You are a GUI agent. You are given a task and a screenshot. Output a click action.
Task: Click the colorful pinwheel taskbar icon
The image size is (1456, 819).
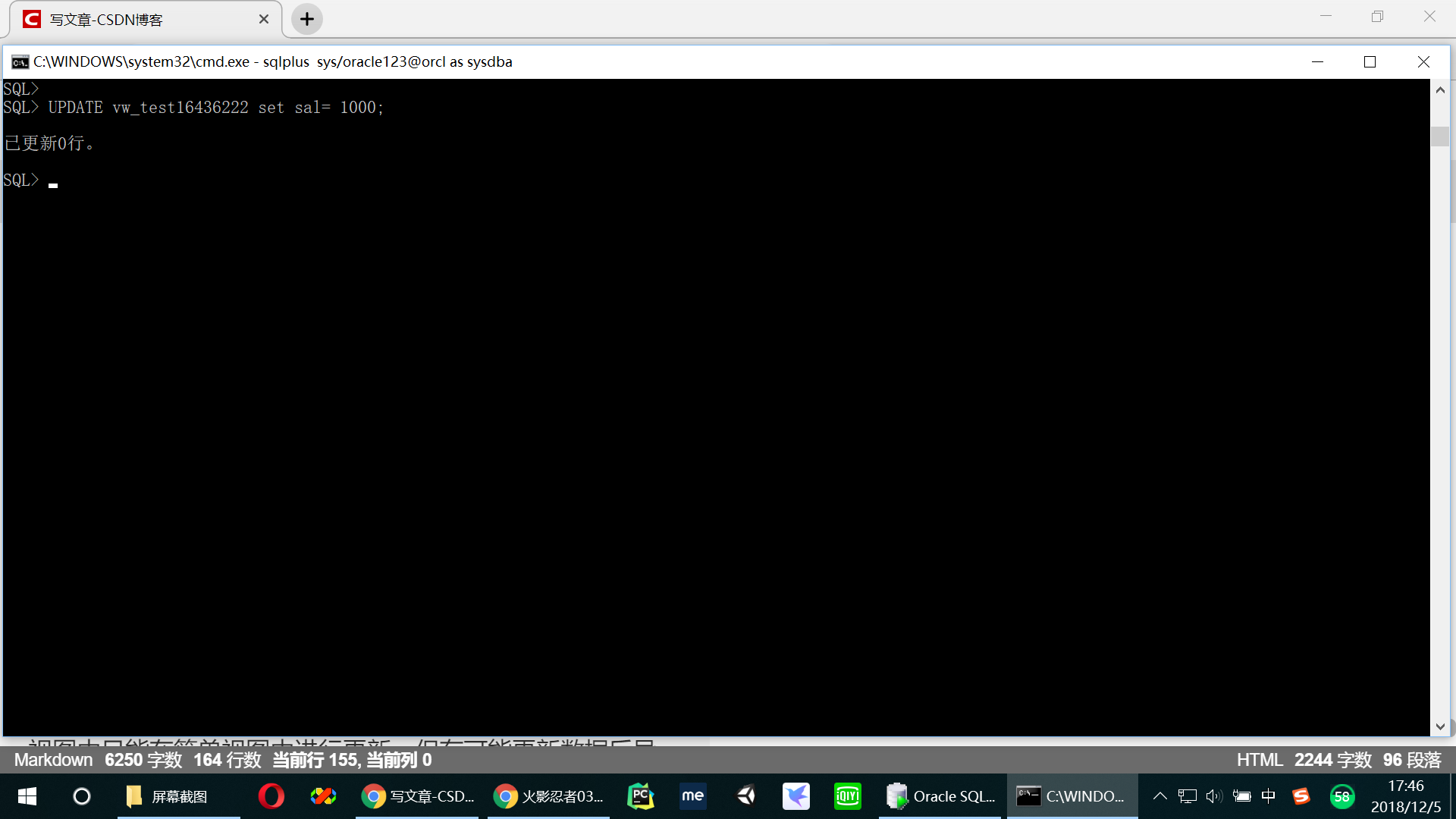coord(323,796)
